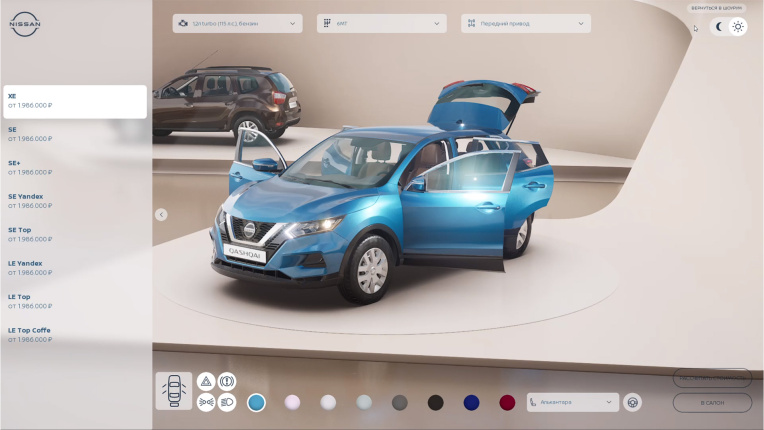The image size is (764, 430).
Task: Choose the white body color
Action: point(328,403)
